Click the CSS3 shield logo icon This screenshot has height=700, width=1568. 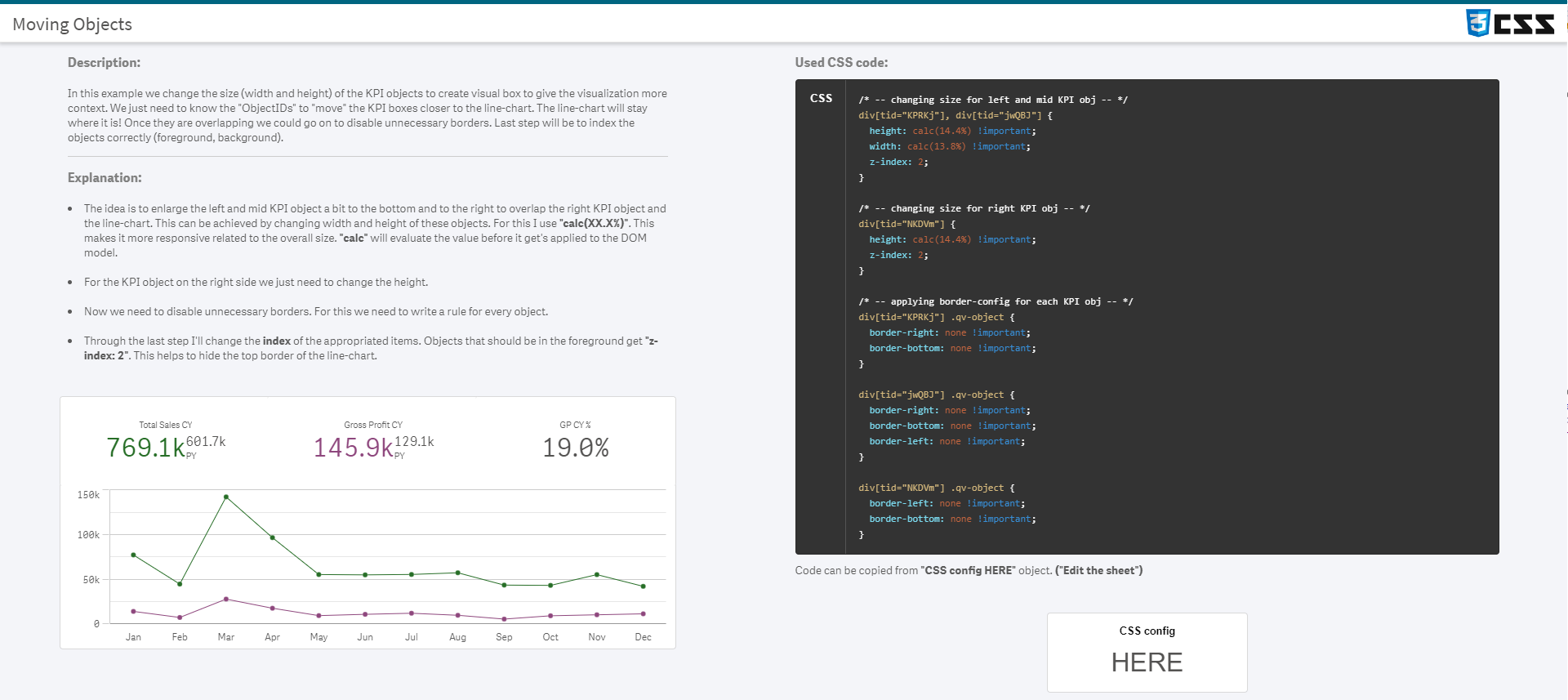pos(1477,23)
